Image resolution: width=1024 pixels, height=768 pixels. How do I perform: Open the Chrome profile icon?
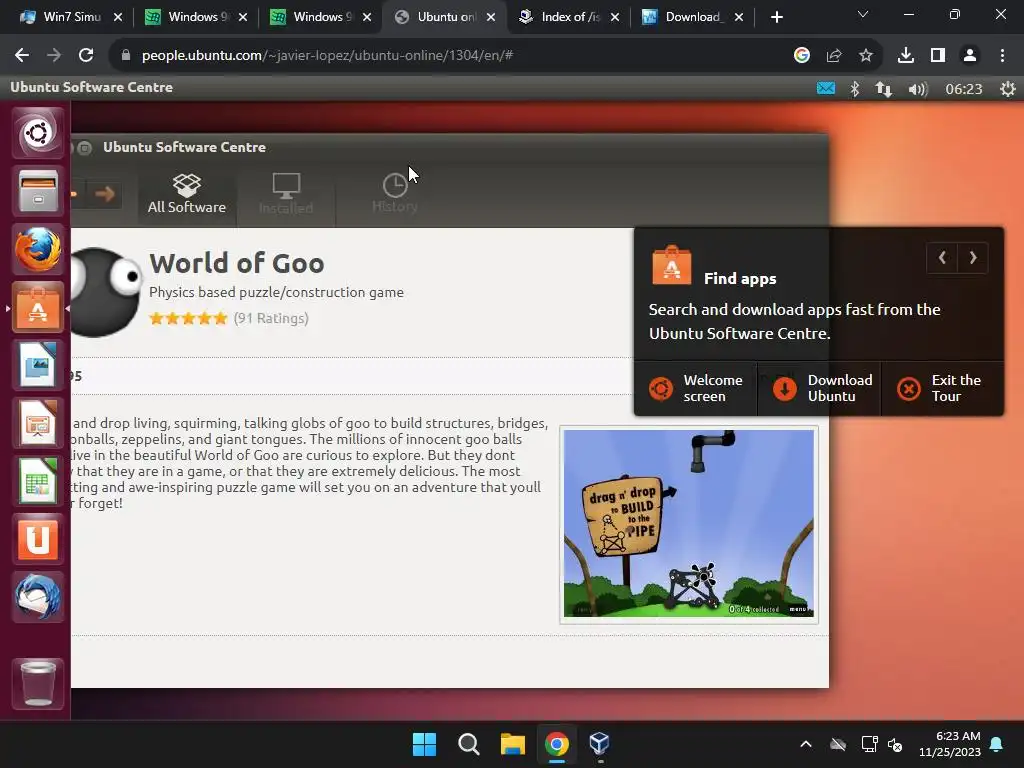point(970,56)
